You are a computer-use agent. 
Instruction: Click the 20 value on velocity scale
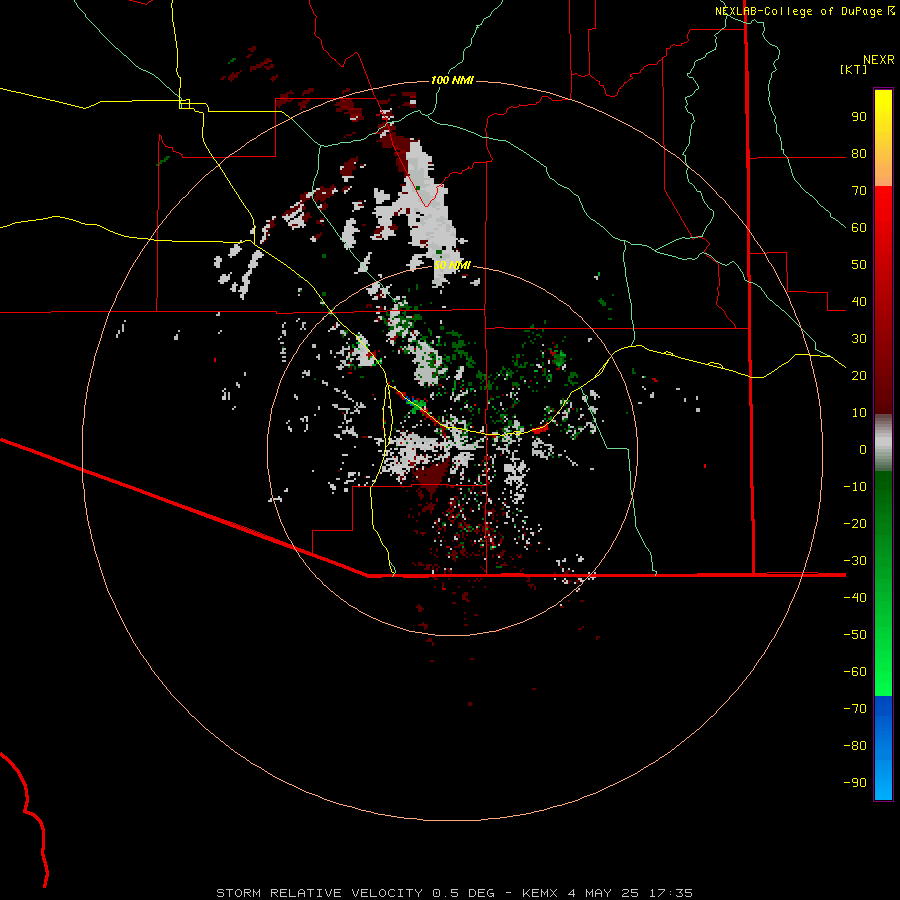859,375
